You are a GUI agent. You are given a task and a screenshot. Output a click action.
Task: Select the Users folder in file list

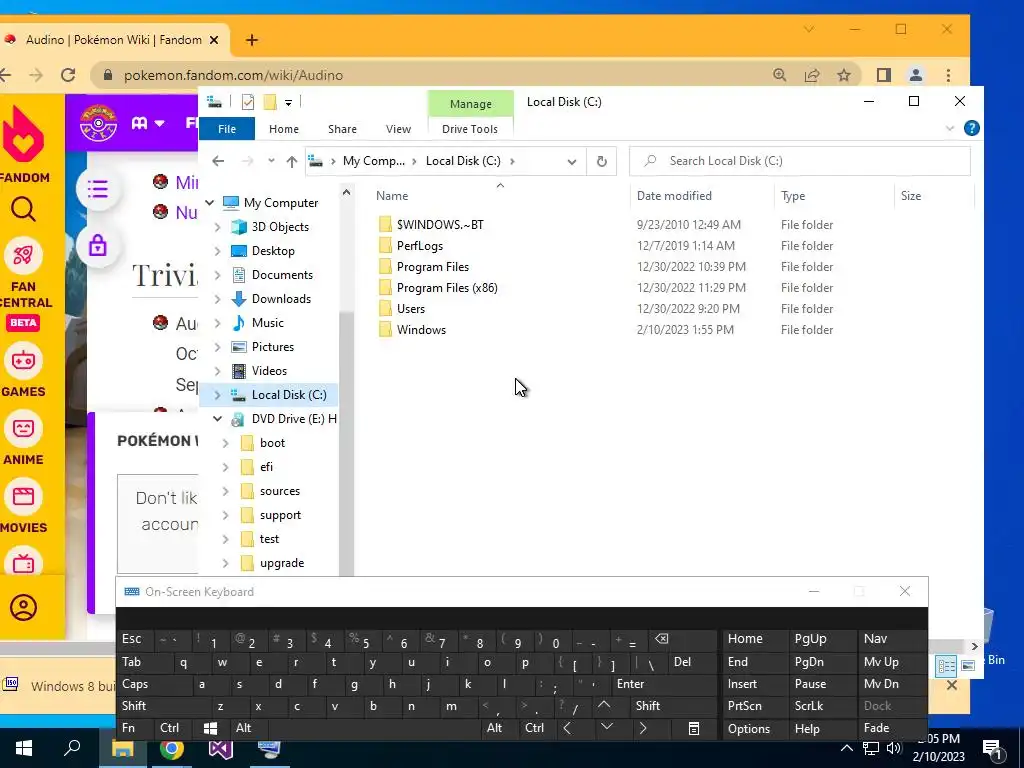[x=410, y=308]
